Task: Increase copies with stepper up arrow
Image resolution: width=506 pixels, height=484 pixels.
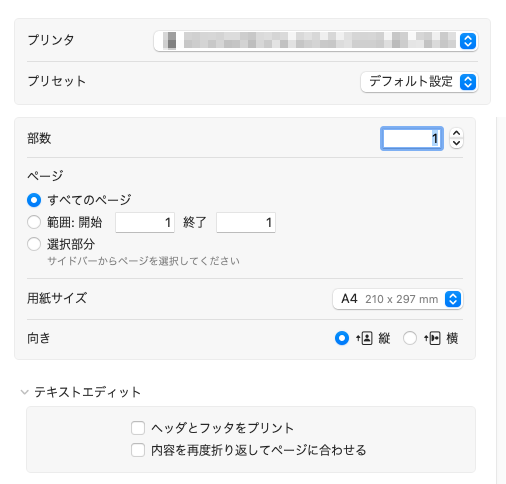Action: click(456, 133)
